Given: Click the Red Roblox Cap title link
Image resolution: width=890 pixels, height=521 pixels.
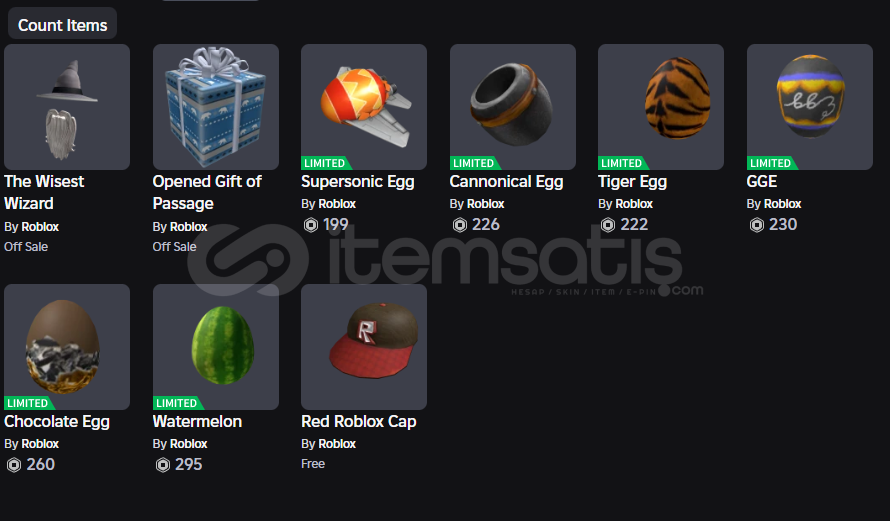Looking at the screenshot, I should (x=359, y=421).
